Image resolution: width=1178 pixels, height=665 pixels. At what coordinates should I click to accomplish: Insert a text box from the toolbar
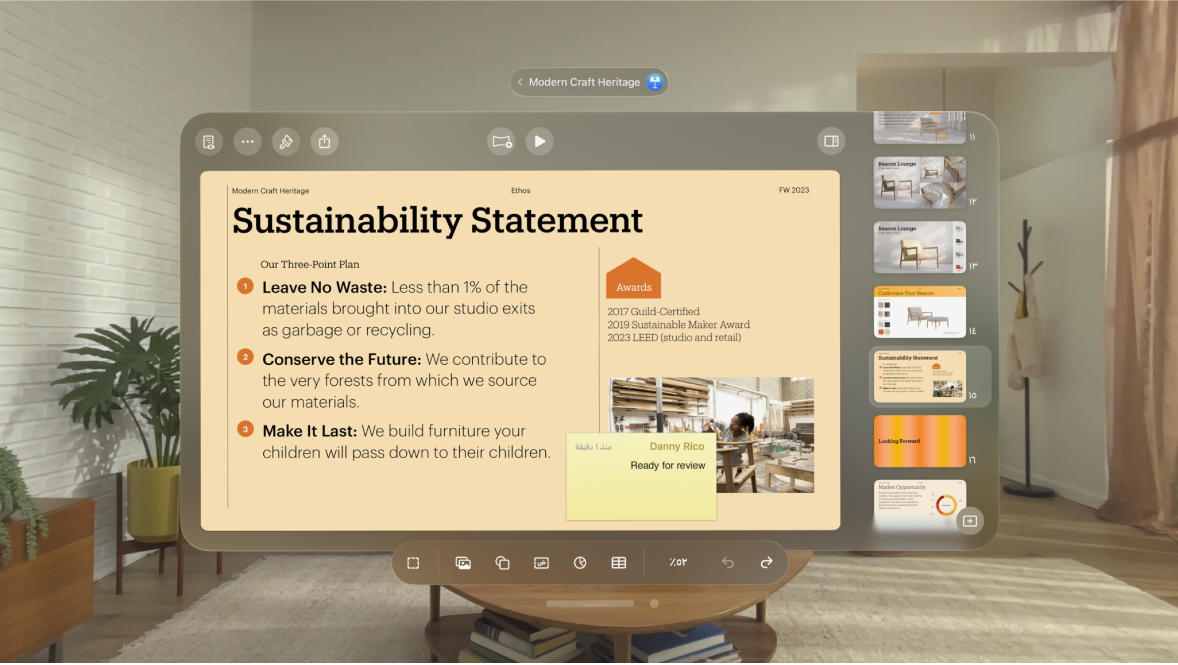click(541, 563)
